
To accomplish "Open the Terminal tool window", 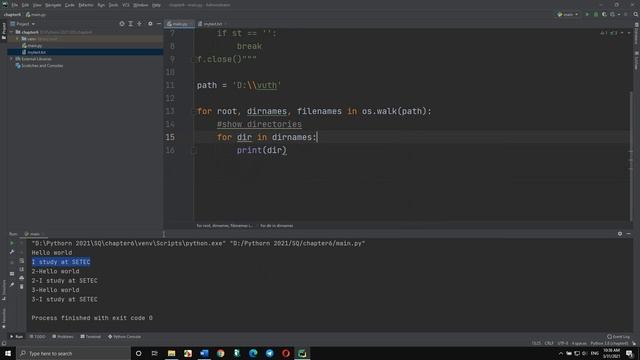I will point(91,337).
